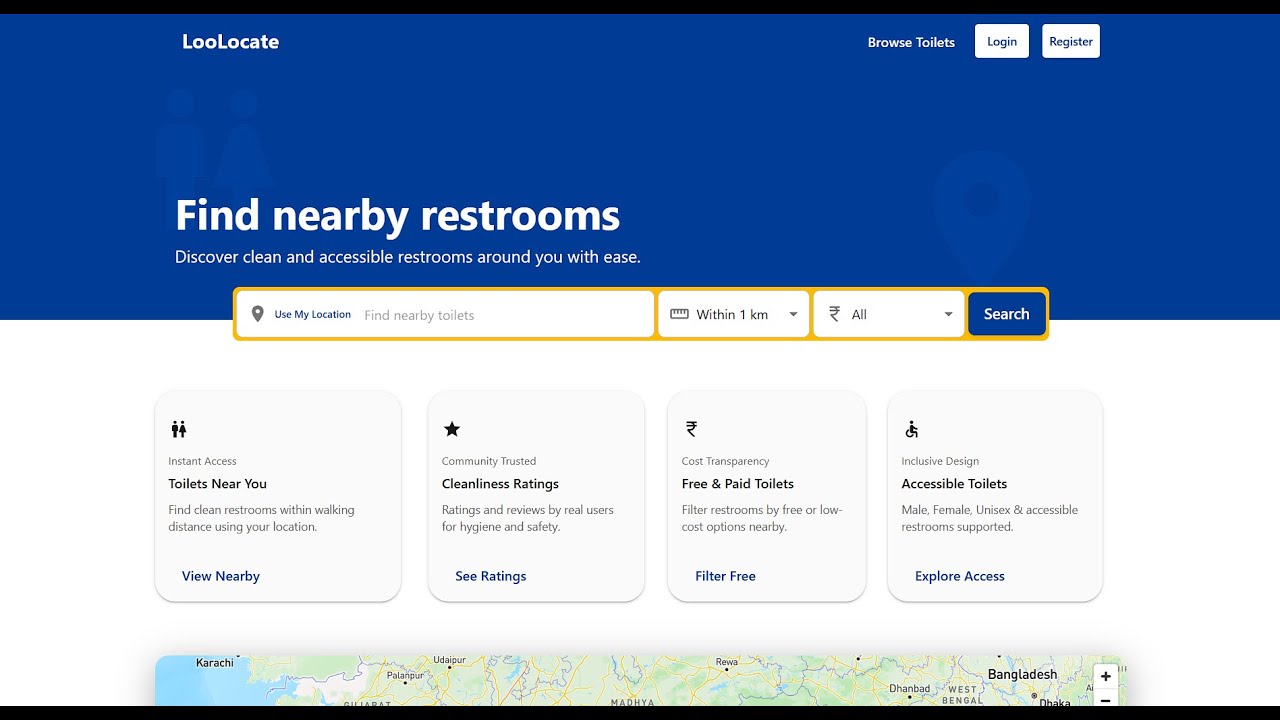Click the star icon on Cleanliness Ratings card
The image size is (1280, 720).
pos(452,429)
